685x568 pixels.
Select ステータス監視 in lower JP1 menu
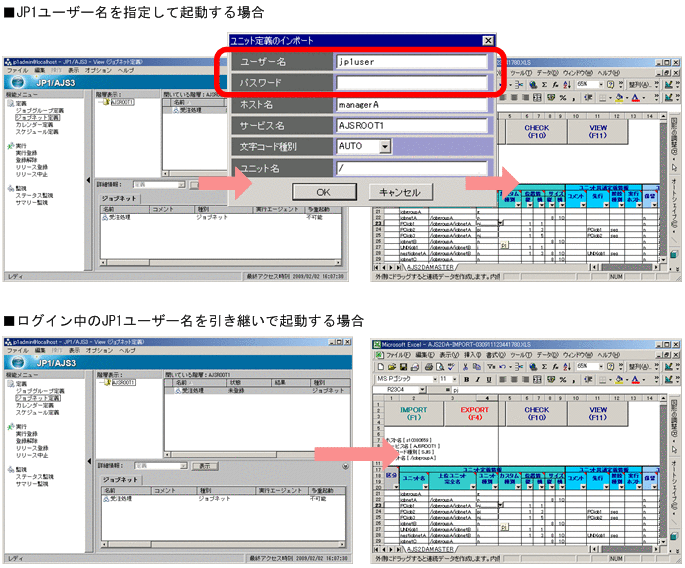[34, 477]
